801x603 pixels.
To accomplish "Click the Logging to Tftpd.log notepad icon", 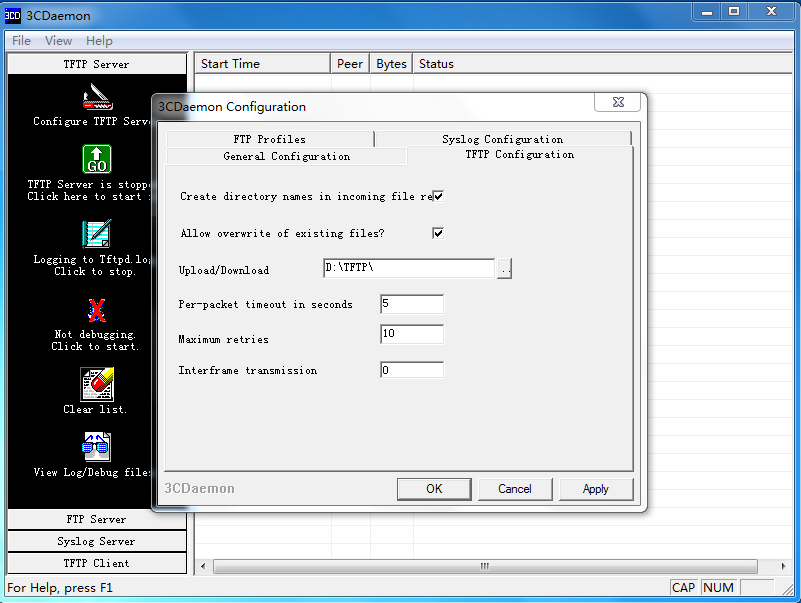I will (97, 234).
